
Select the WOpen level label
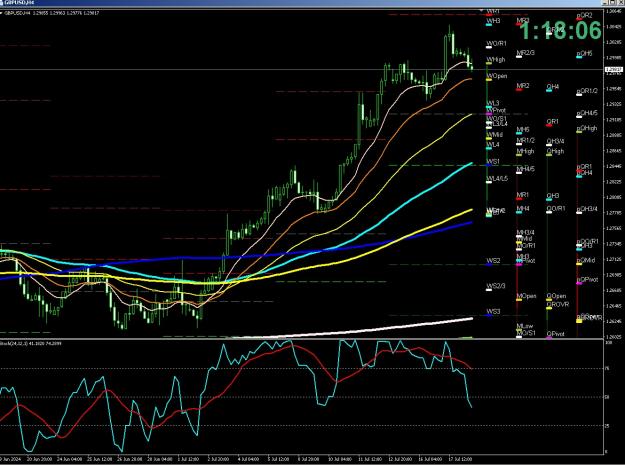pyautogui.click(x=497, y=76)
